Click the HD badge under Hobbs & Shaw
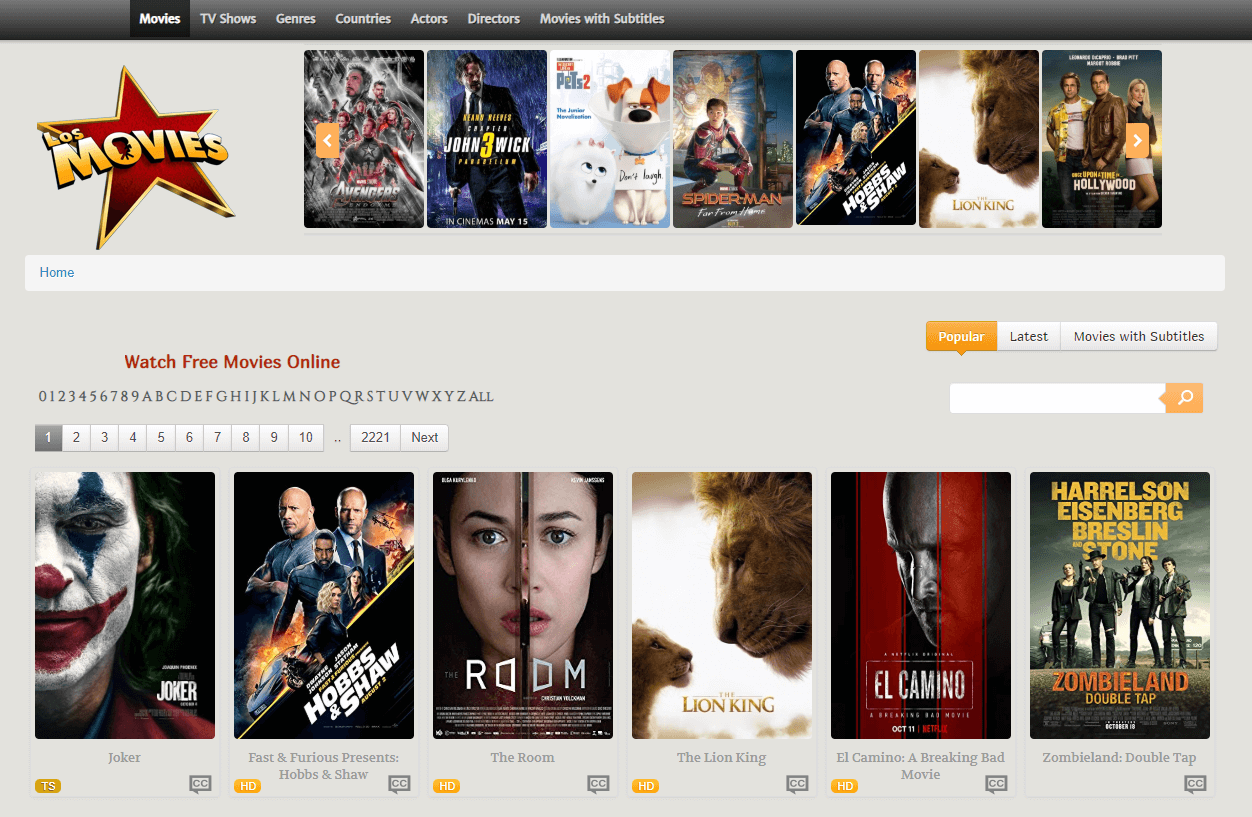The height and width of the screenshot is (817, 1252). tap(247, 786)
